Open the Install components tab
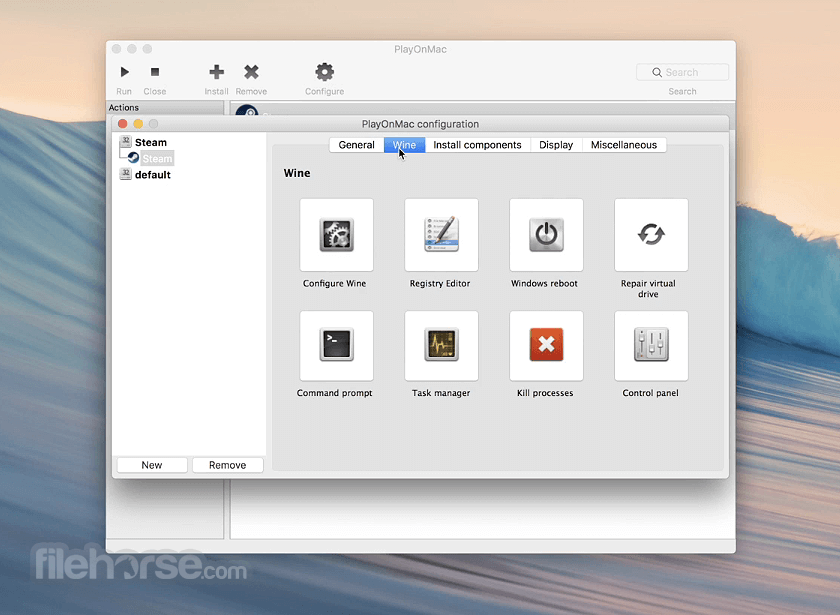 tap(477, 145)
